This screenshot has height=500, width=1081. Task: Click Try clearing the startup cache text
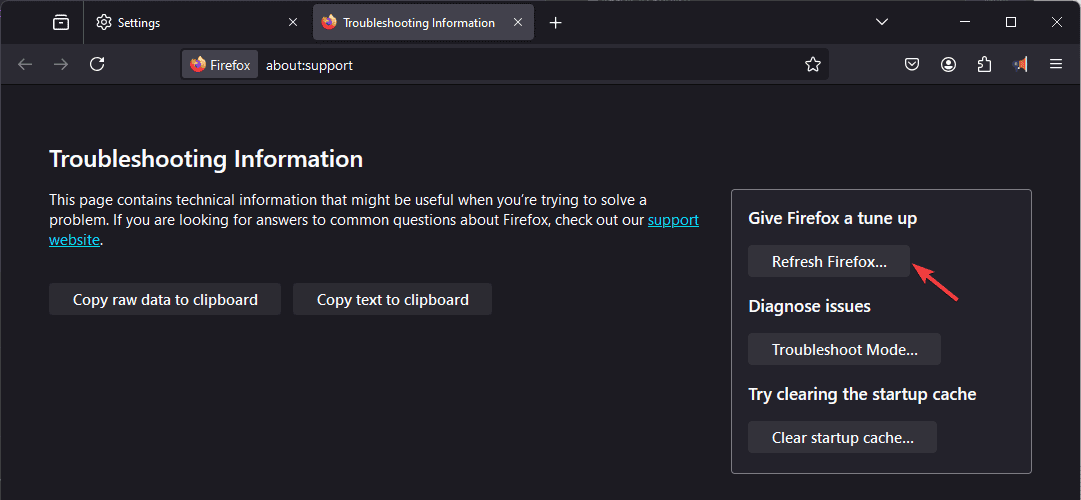pyautogui.click(x=862, y=394)
